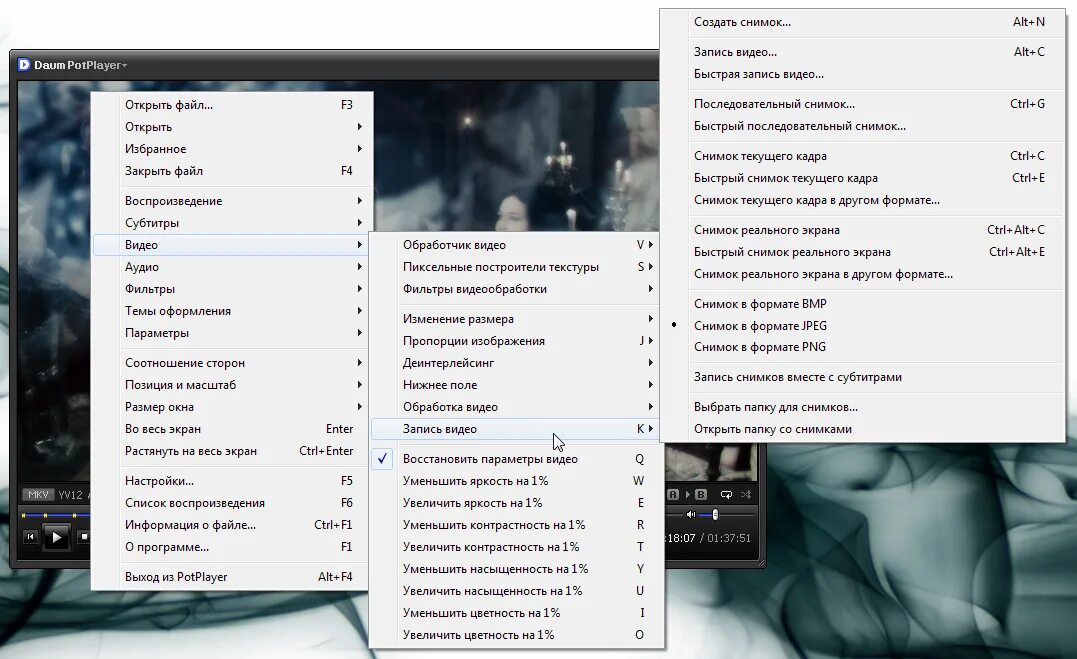Open 'Информация о файле...' item
Image resolution: width=1077 pixels, height=659 pixels.
232,525
